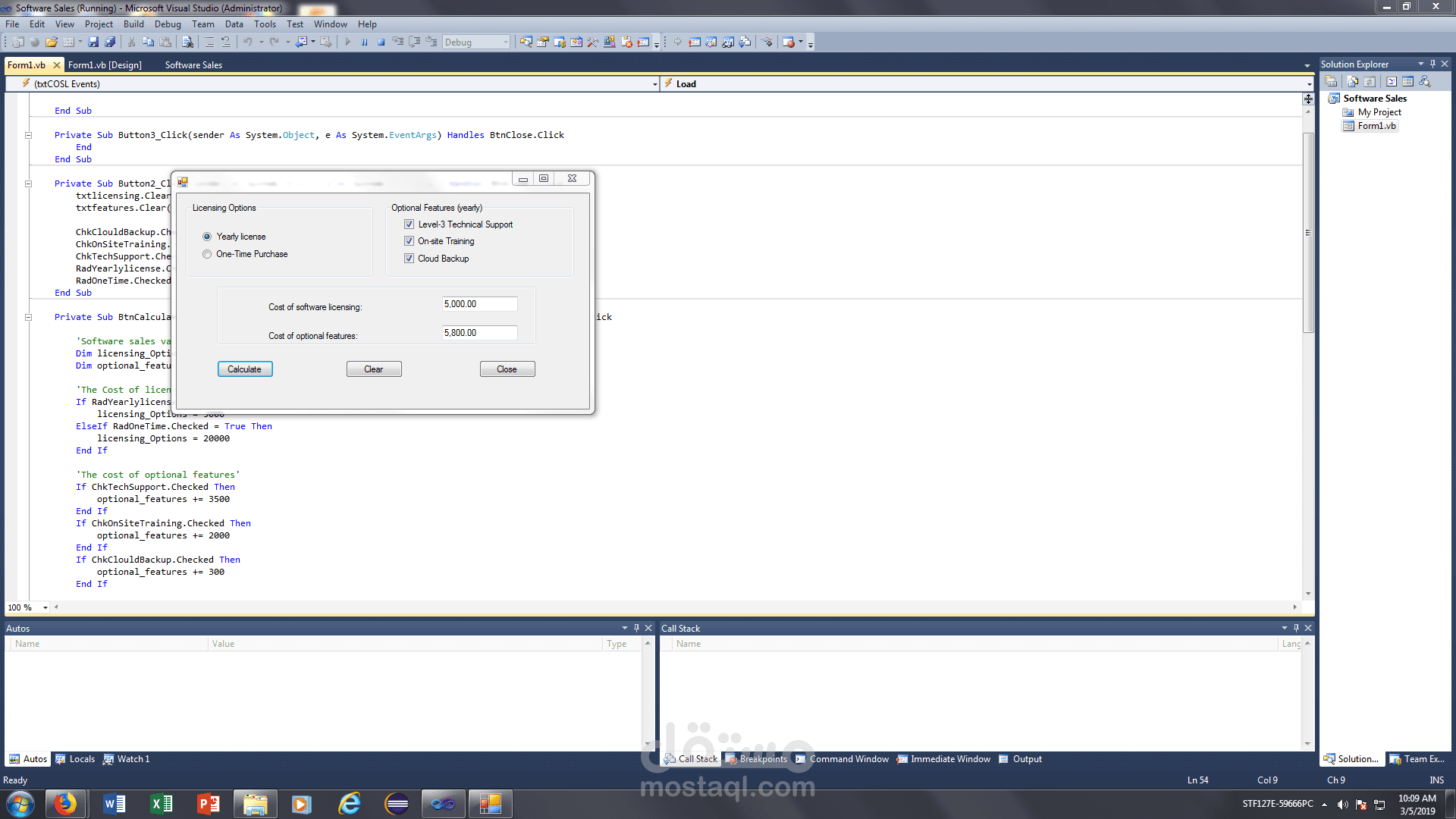Open the Breakpoints panel icon

758,759
